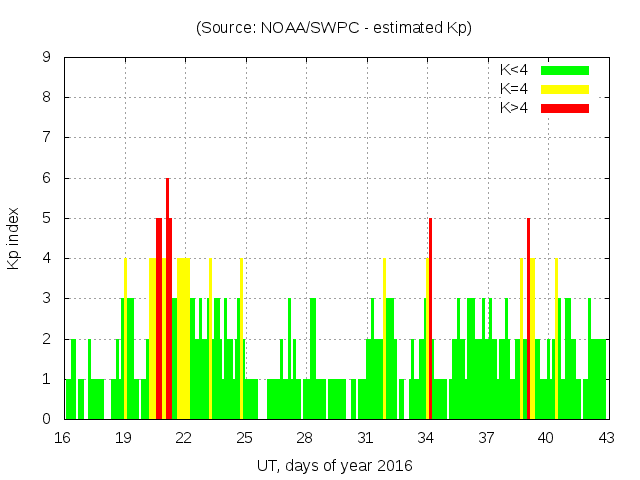Click x-axis tick label 43

point(607,437)
